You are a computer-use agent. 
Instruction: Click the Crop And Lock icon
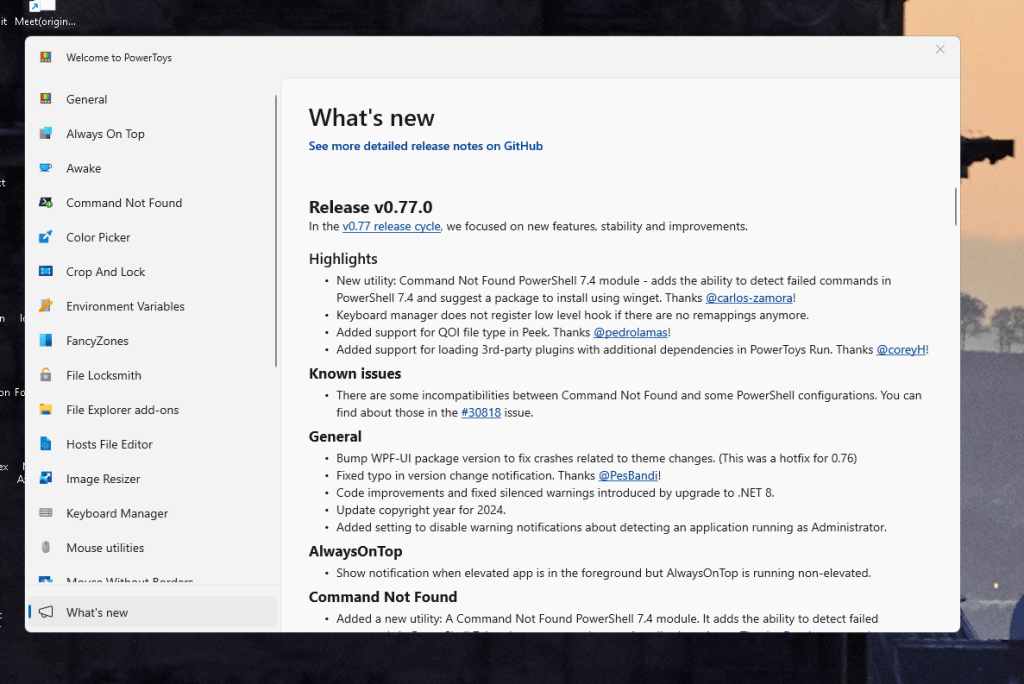click(x=46, y=271)
